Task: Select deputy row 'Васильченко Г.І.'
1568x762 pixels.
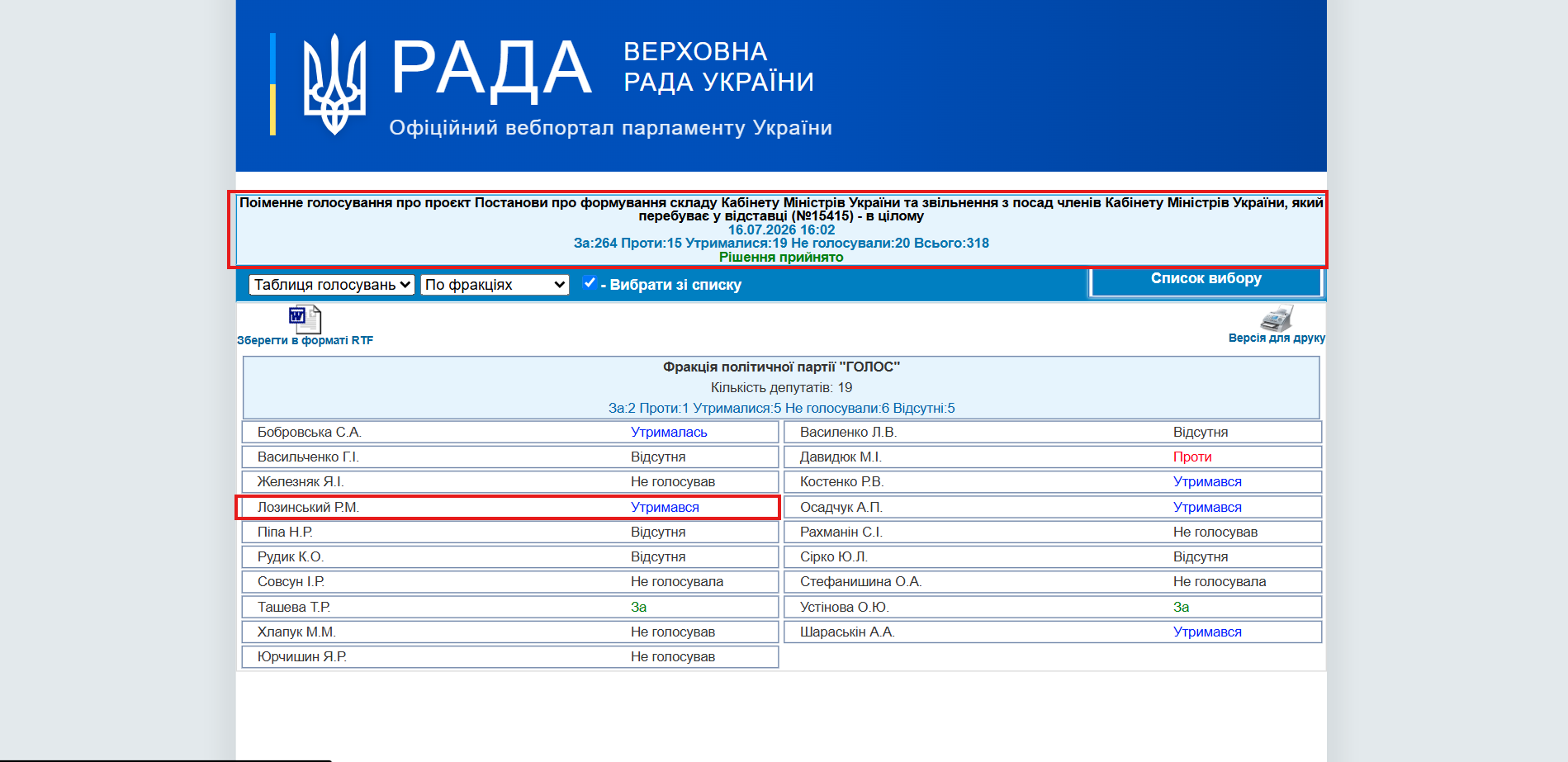Action: coord(510,457)
